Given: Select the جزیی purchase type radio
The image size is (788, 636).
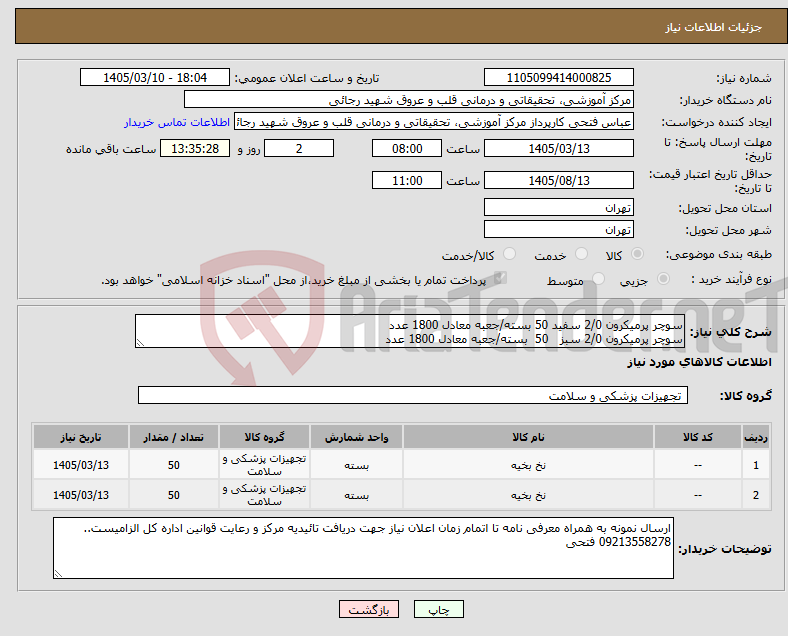Looking at the screenshot, I should click(x=663, y=278).
